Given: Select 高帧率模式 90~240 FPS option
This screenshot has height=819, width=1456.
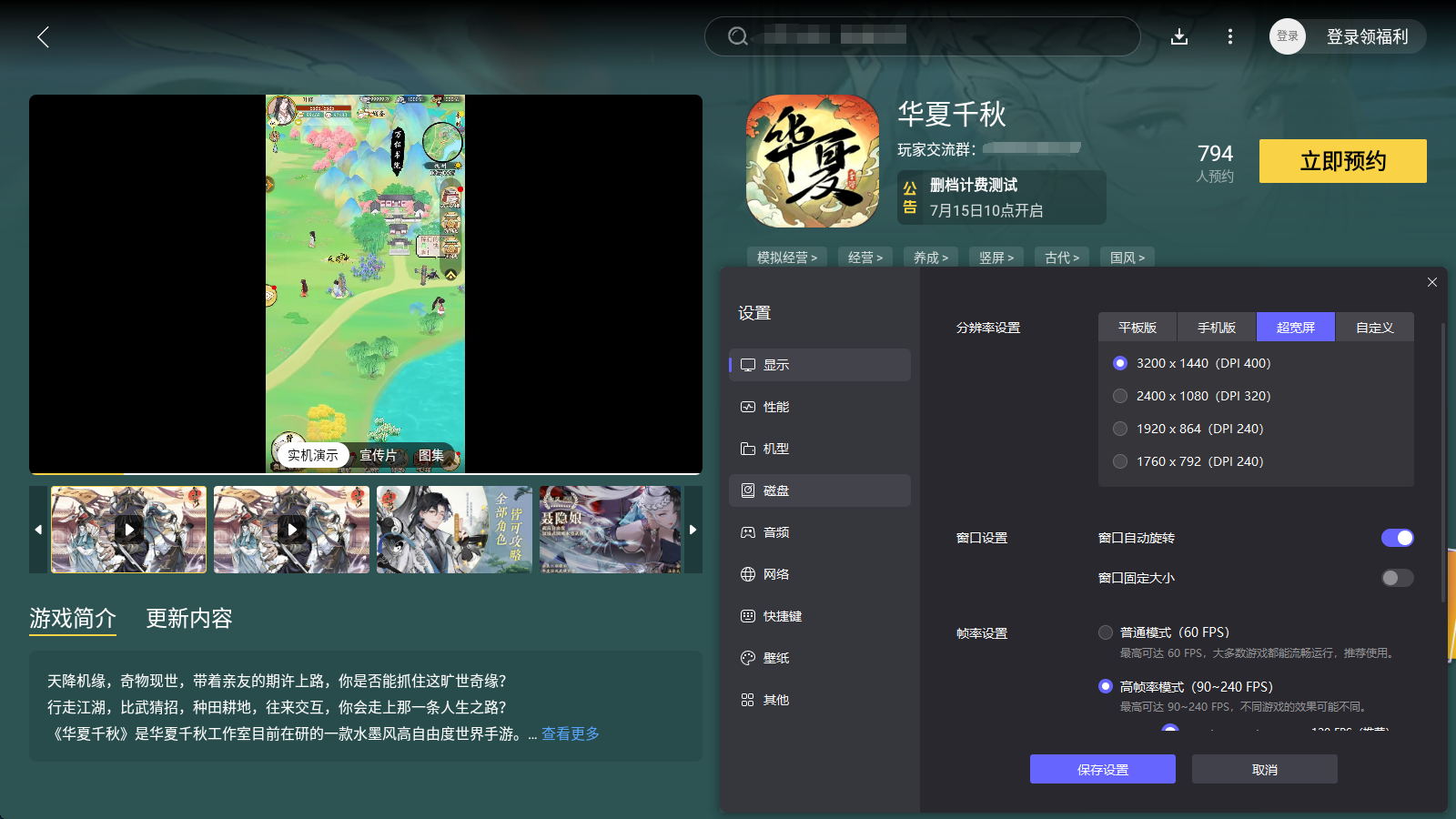Looking at the screenshot, I should (x=1106, y=686).
